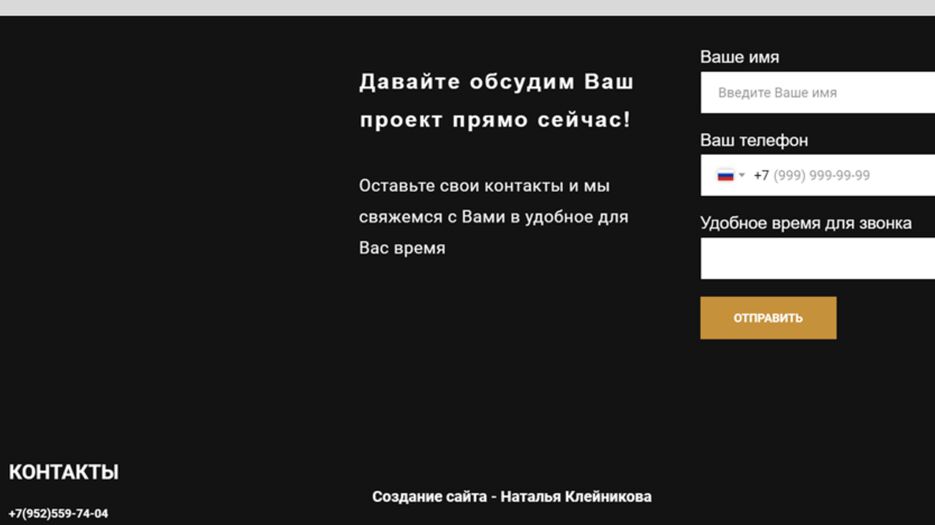The width and height of the screenshot is (935, 525).
Task: Click the 'Ваш телефон' field label
Action: click(754, 140)
